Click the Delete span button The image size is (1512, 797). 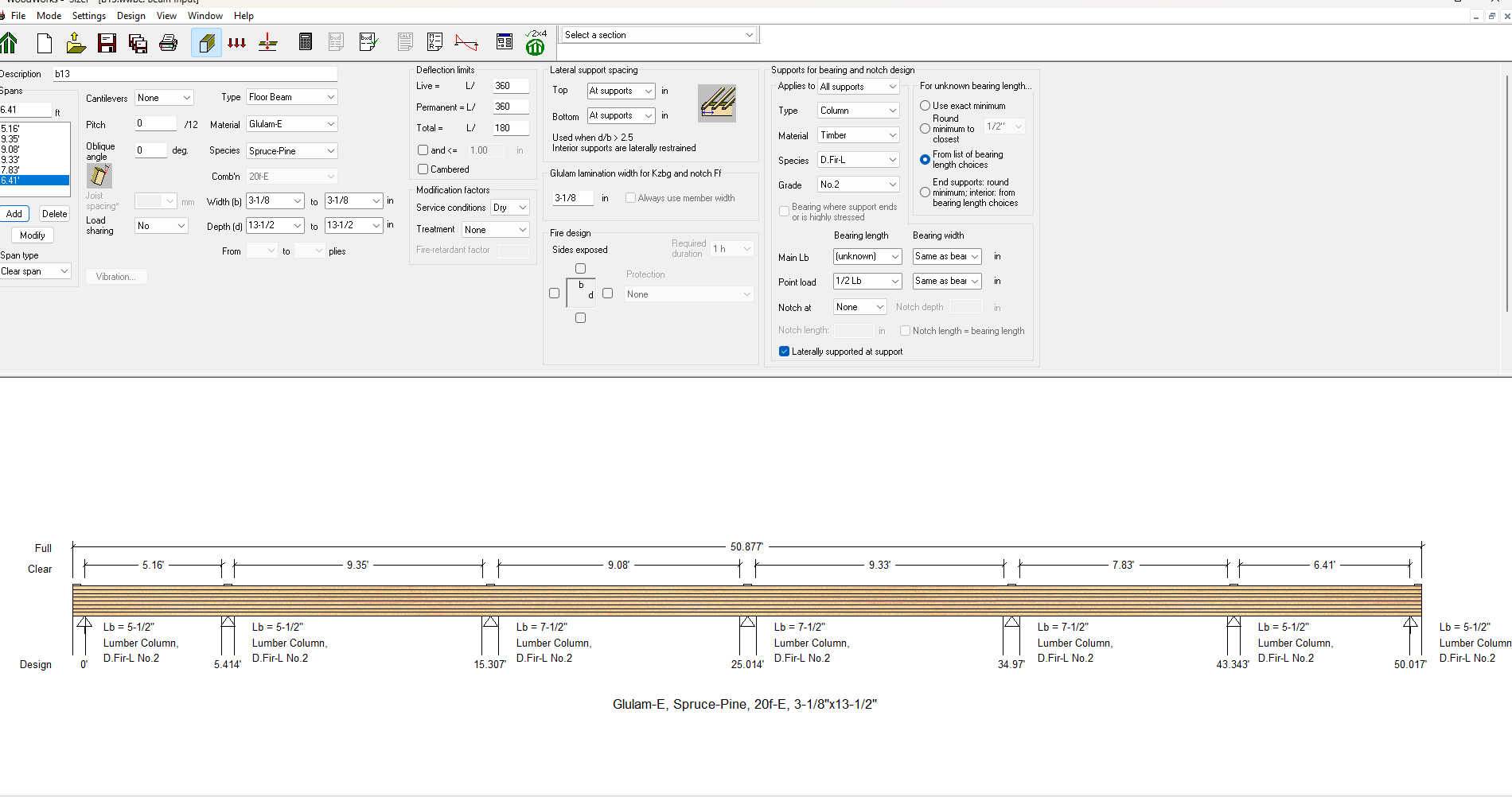[54, 214]
